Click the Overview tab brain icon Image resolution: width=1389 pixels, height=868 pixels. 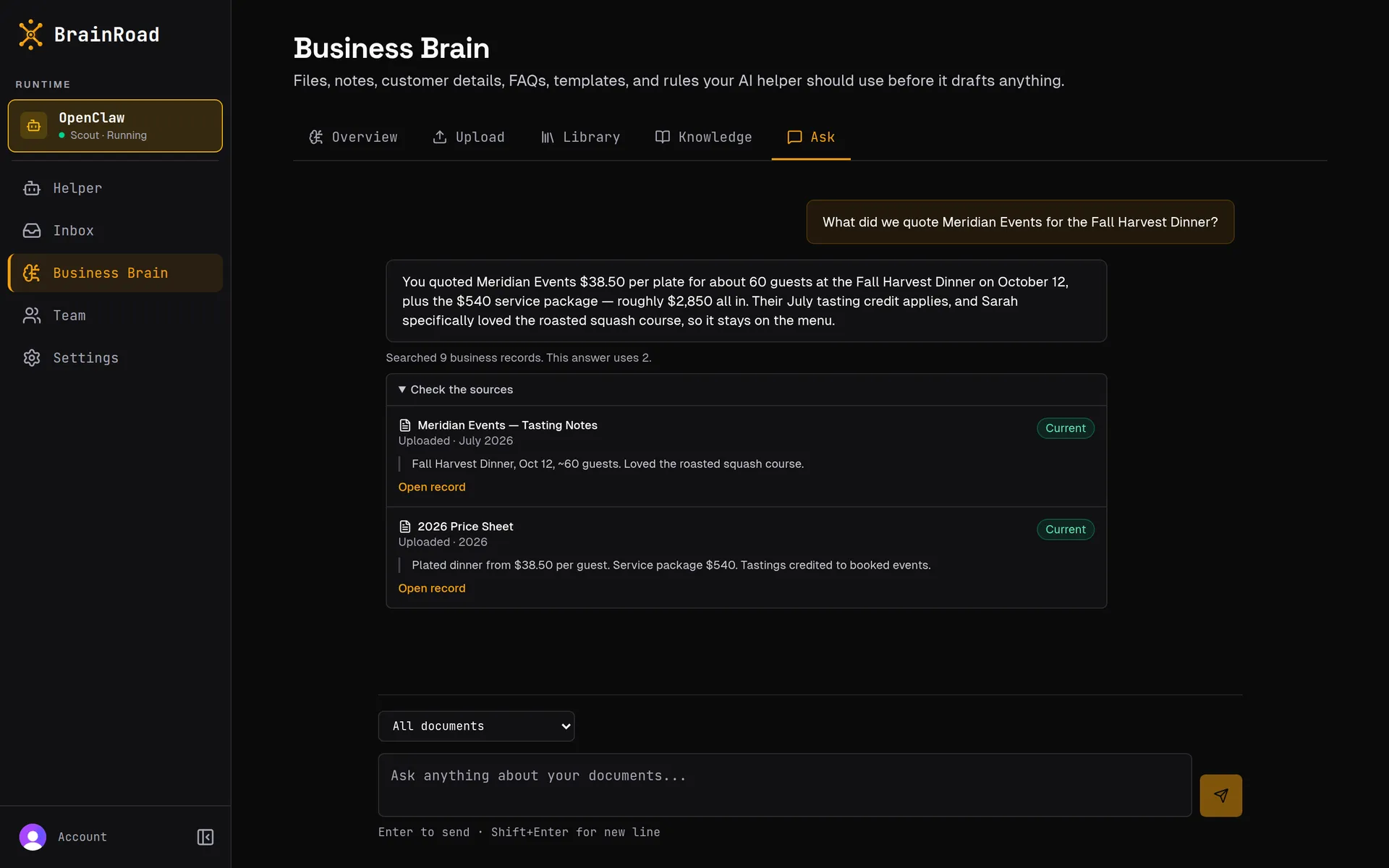(x=316, y=137)
